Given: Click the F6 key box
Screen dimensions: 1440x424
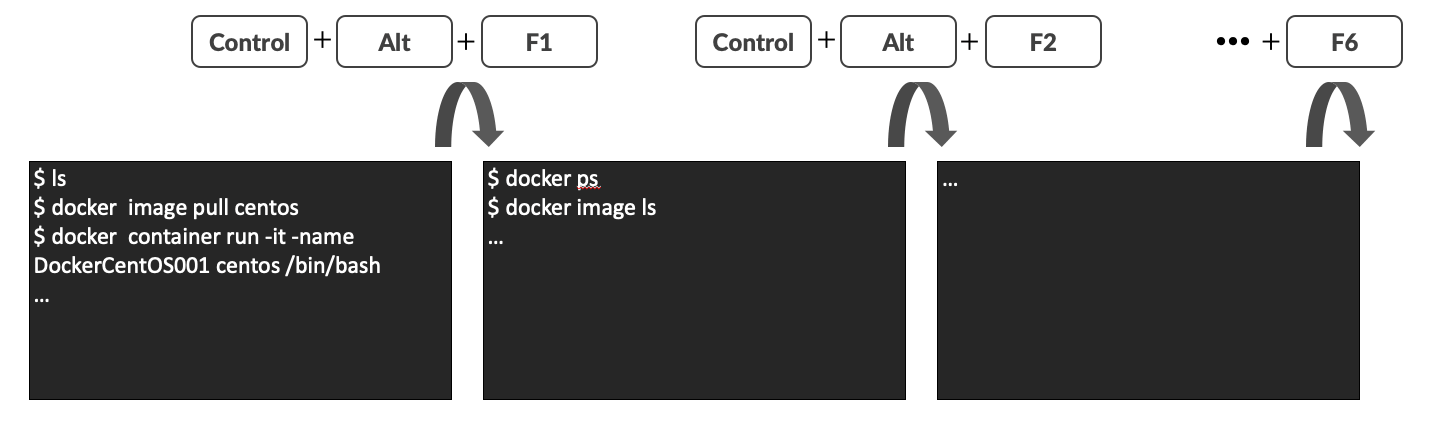Looking at the screenshot, I should [1345, 42].
